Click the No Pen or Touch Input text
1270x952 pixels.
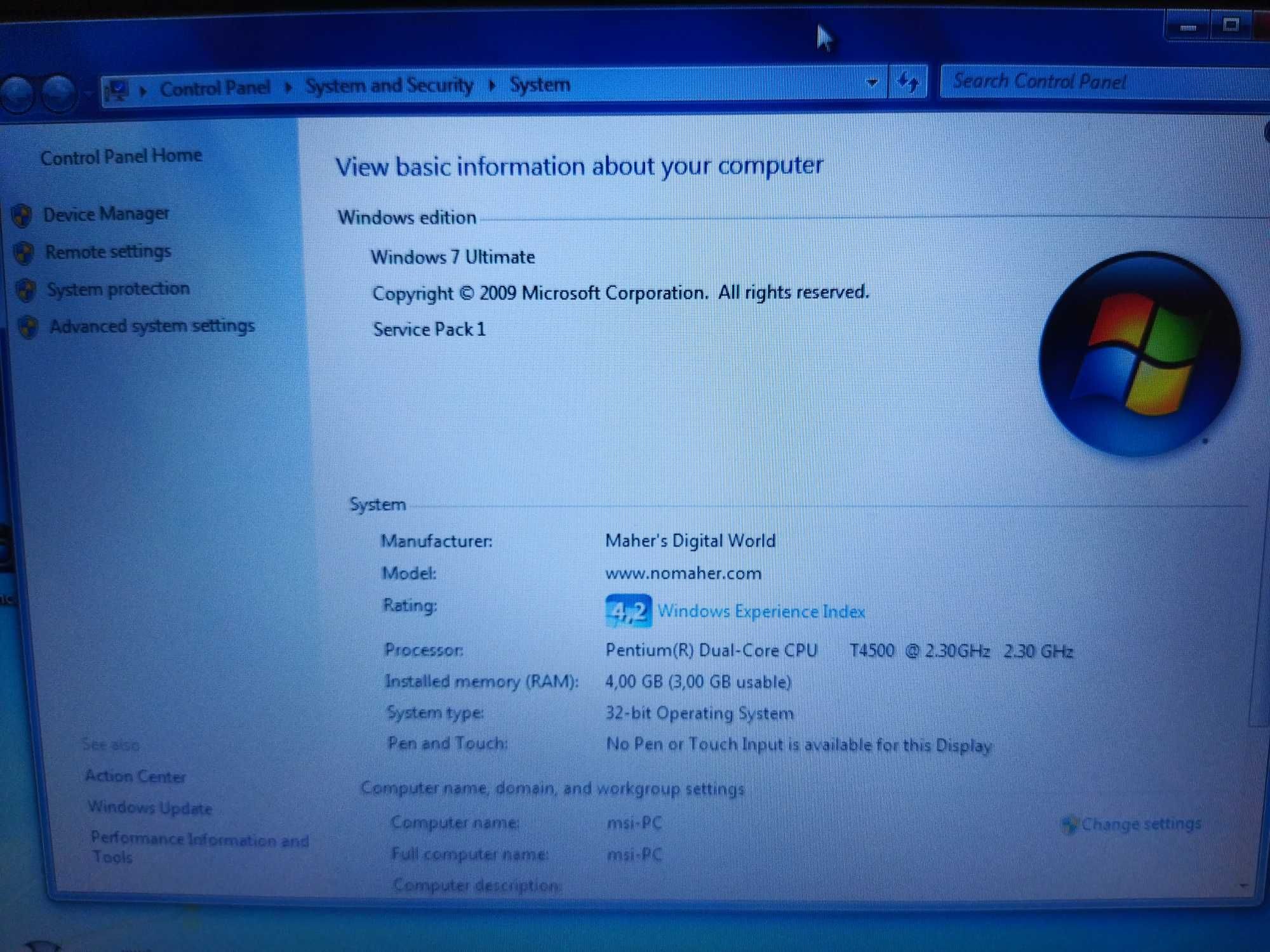[x=799, y=745]
